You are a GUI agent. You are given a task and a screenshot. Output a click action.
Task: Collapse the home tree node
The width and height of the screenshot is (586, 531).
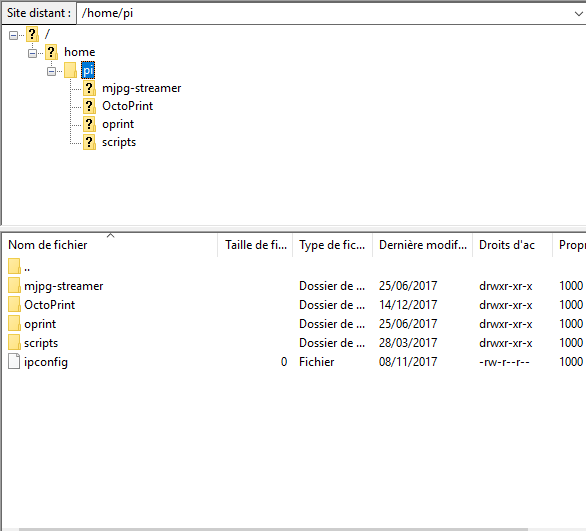33,53
